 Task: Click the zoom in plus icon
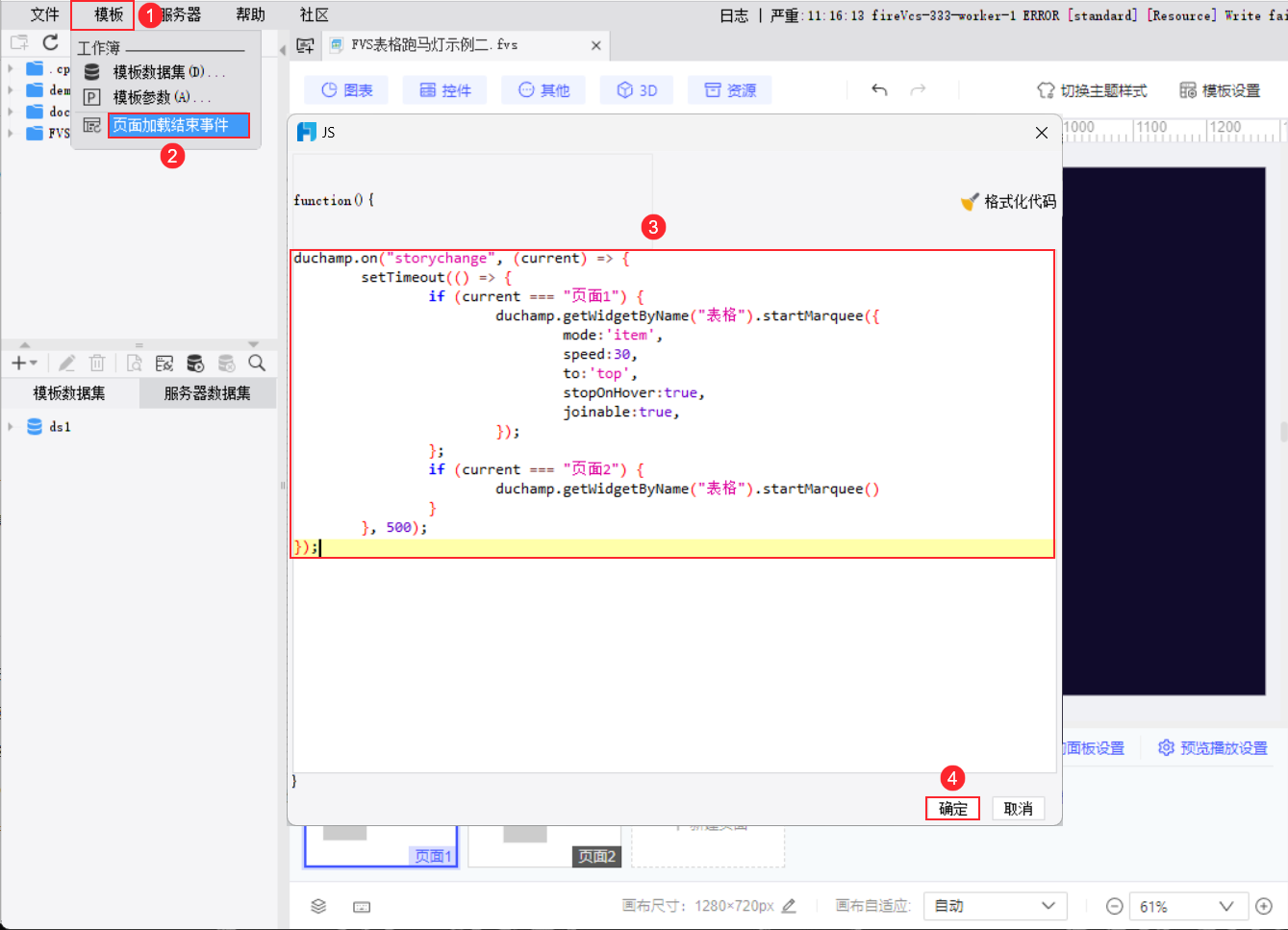[1264, 906]
